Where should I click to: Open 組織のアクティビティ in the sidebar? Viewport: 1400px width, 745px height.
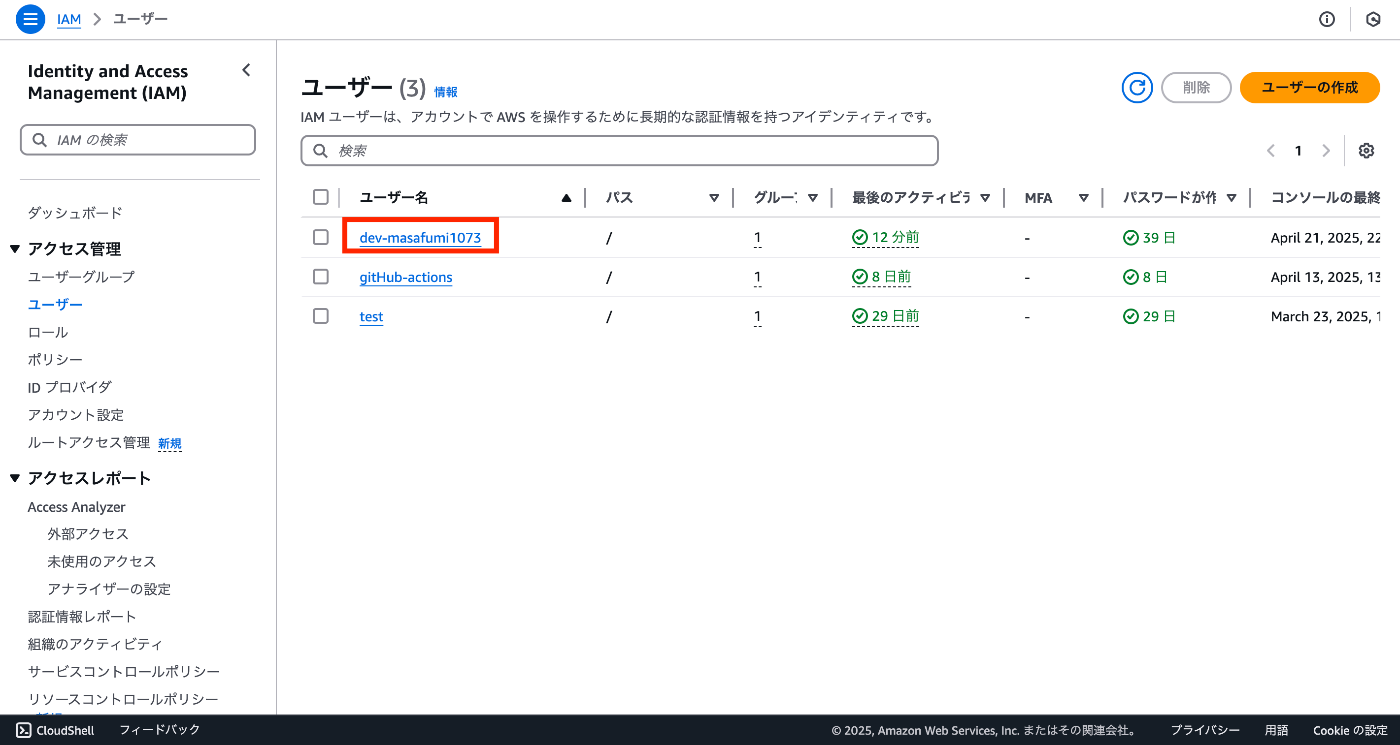point(95,644)
